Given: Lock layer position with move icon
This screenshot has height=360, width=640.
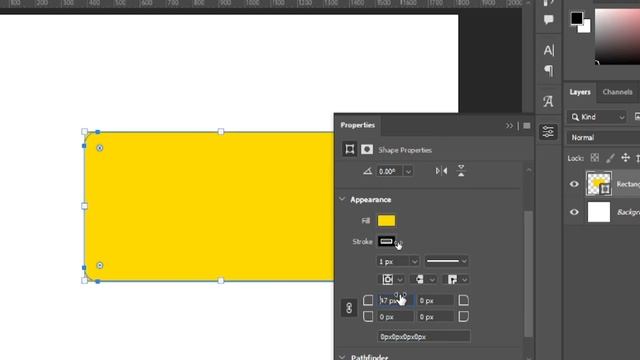Looking at the screenshot, I should (625, 158).
